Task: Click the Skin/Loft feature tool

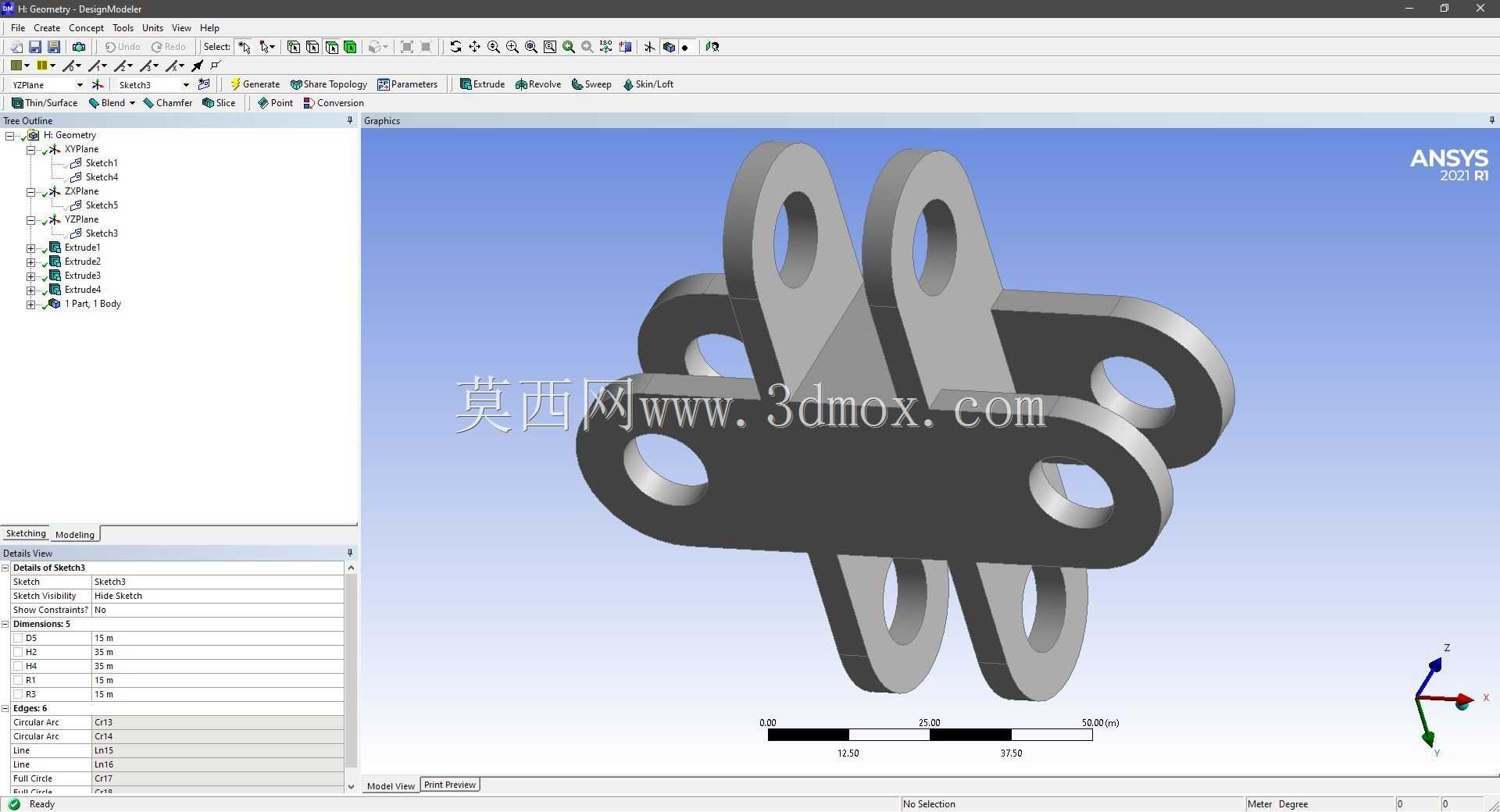Action: (x=648, y=84)
